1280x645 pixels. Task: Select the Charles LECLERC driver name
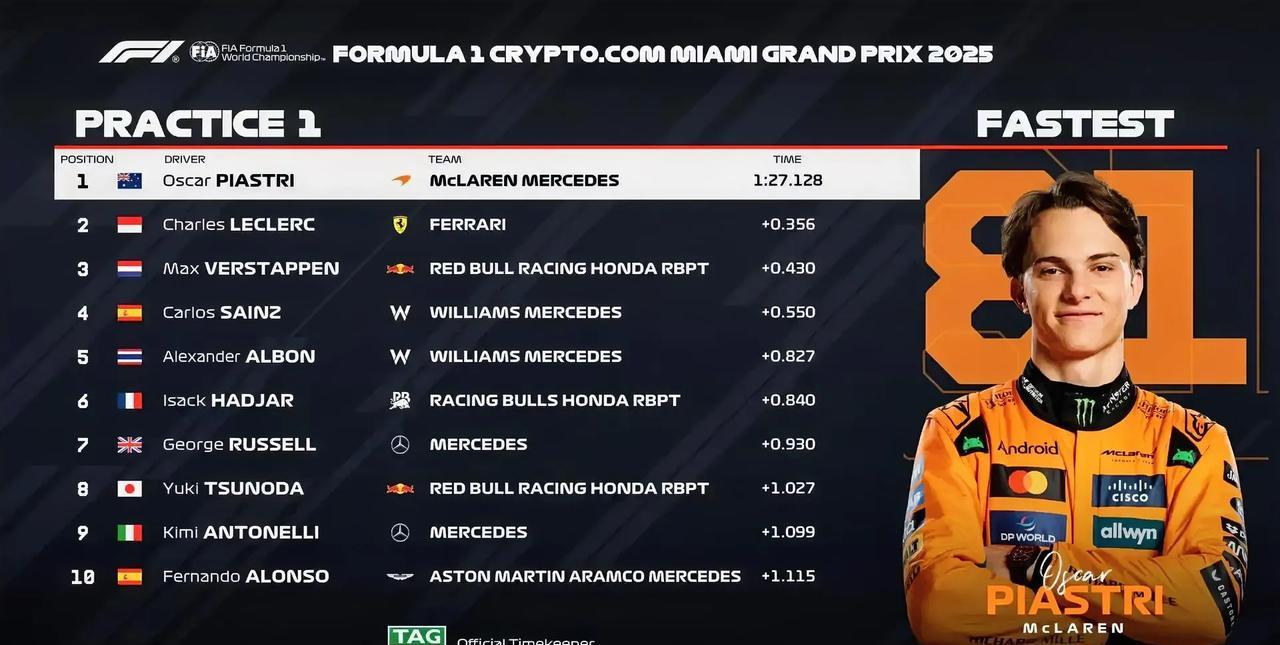(239, 224)
